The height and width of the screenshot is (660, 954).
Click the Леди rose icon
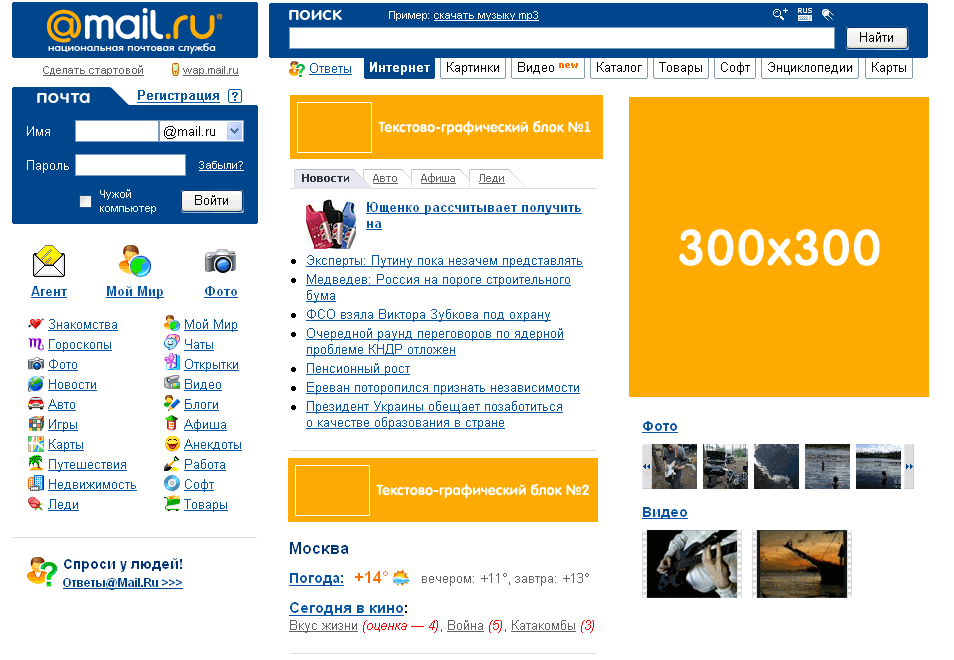click(36, 504)
